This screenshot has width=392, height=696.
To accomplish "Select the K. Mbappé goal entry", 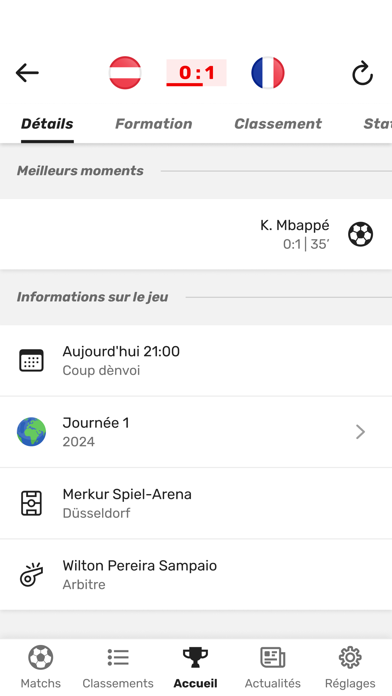I will click(x=196, y=234).
